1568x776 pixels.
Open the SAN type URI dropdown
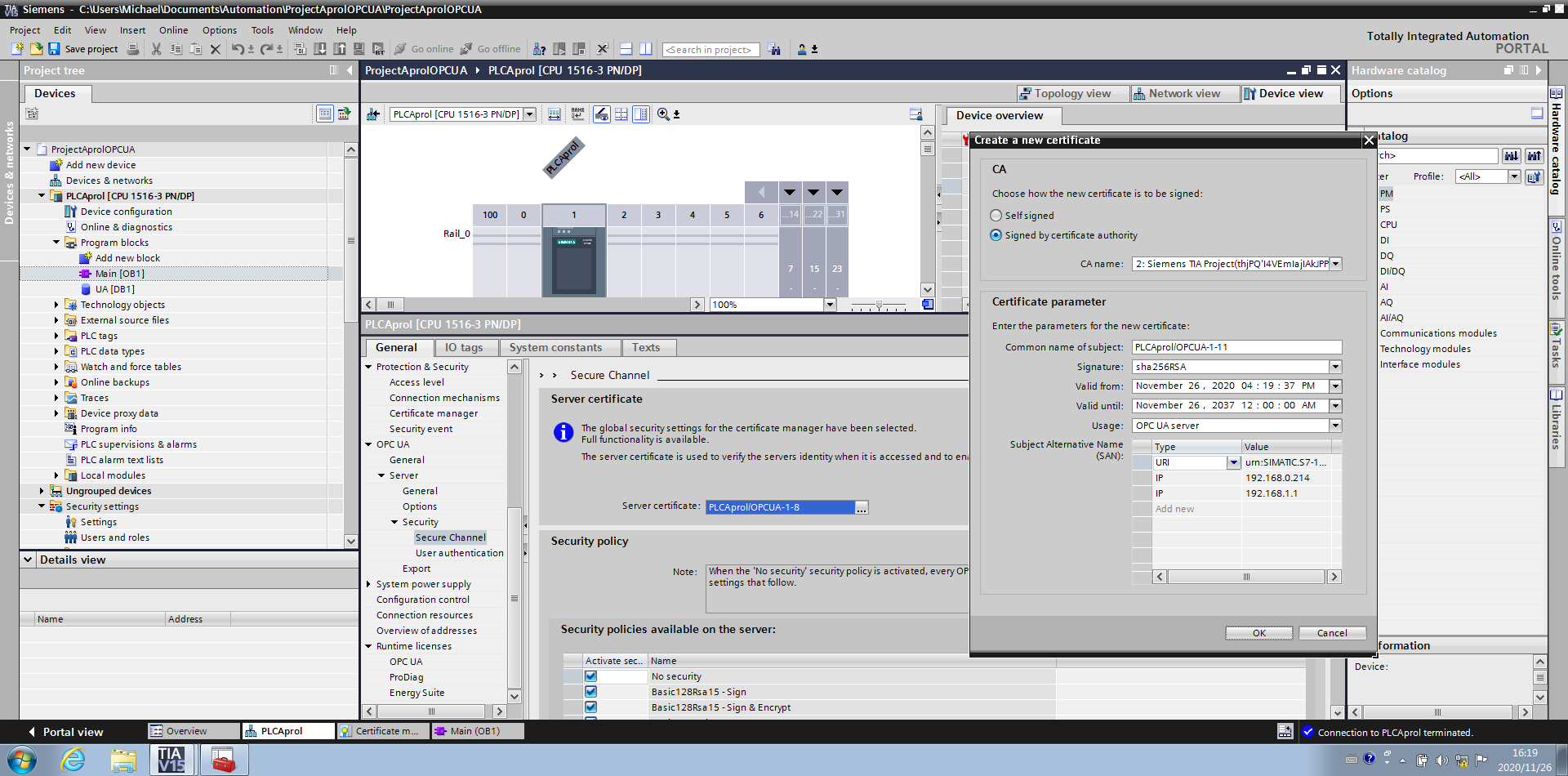(1234, 462)
